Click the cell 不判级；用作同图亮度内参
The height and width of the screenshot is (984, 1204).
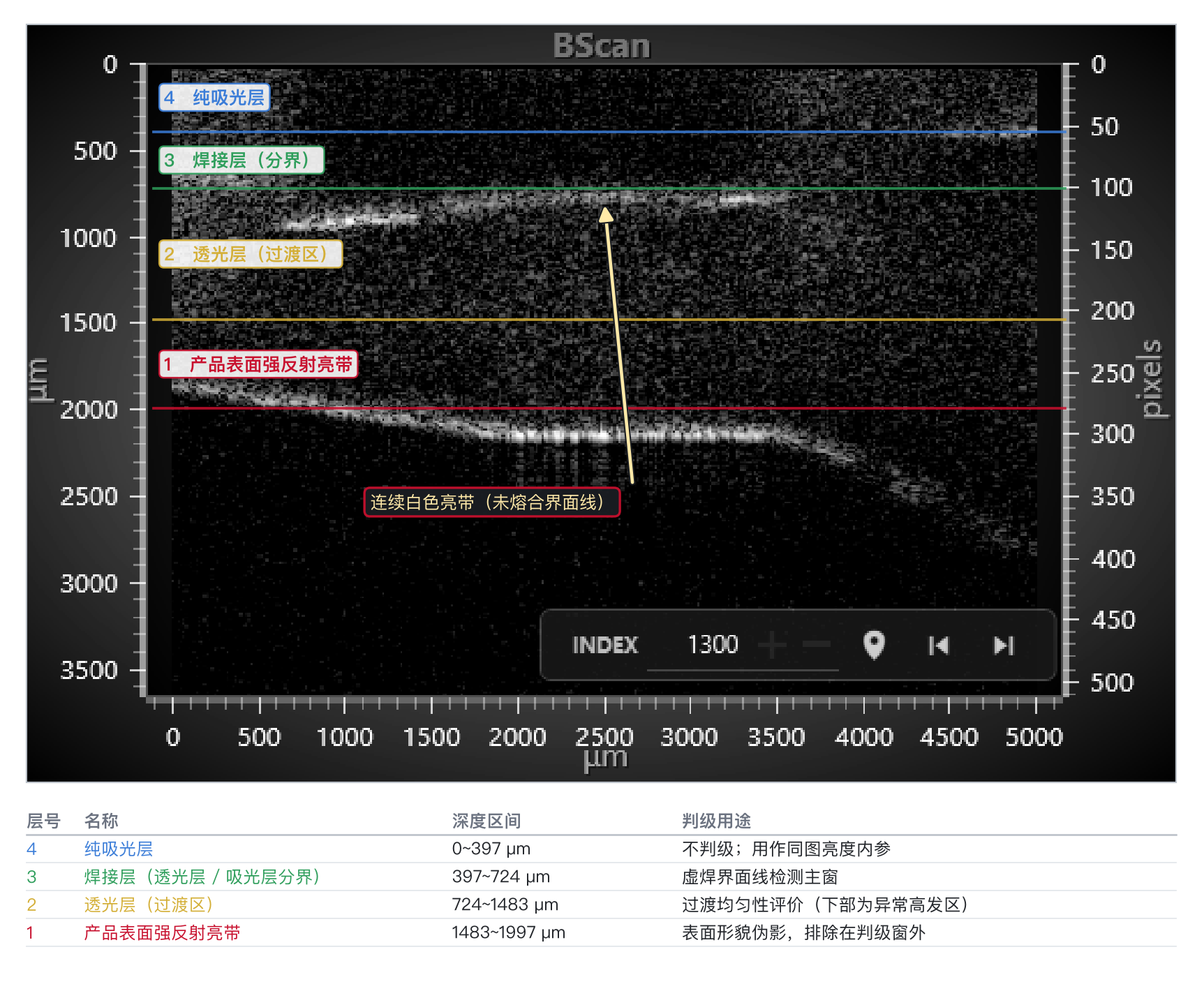[x=787, y=849]
